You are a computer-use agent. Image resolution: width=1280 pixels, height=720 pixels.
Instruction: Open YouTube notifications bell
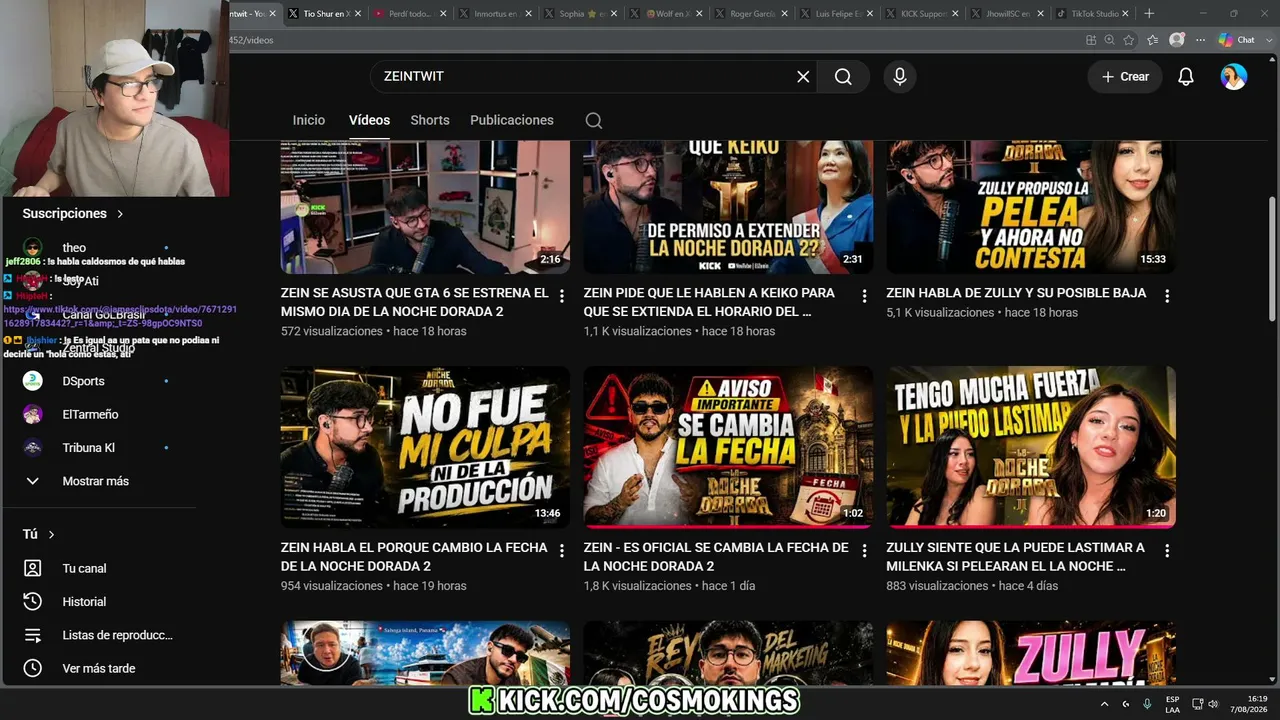click(x=1186, y=77)
